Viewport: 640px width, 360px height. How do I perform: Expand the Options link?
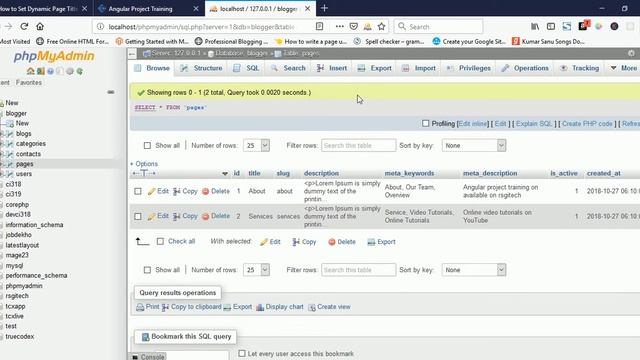point(144,164)
